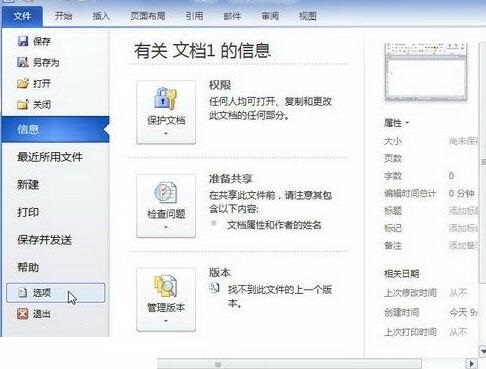Image resolution: width=486 pixels, height=369 pixels.
Task: Click the 退出 label in the left menu
Action: (42, 314)
